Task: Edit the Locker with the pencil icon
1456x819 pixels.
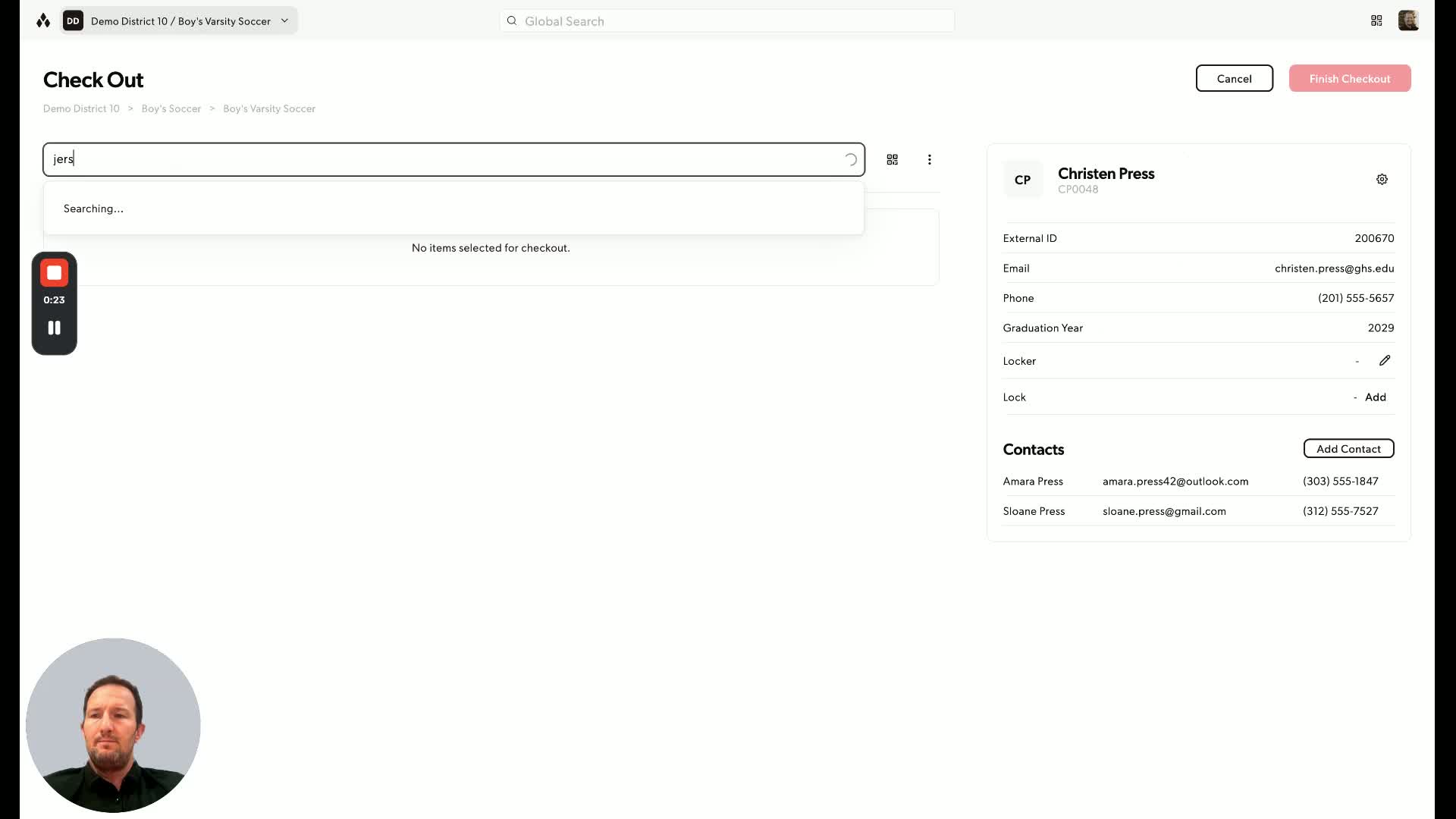Action: 1385,360
